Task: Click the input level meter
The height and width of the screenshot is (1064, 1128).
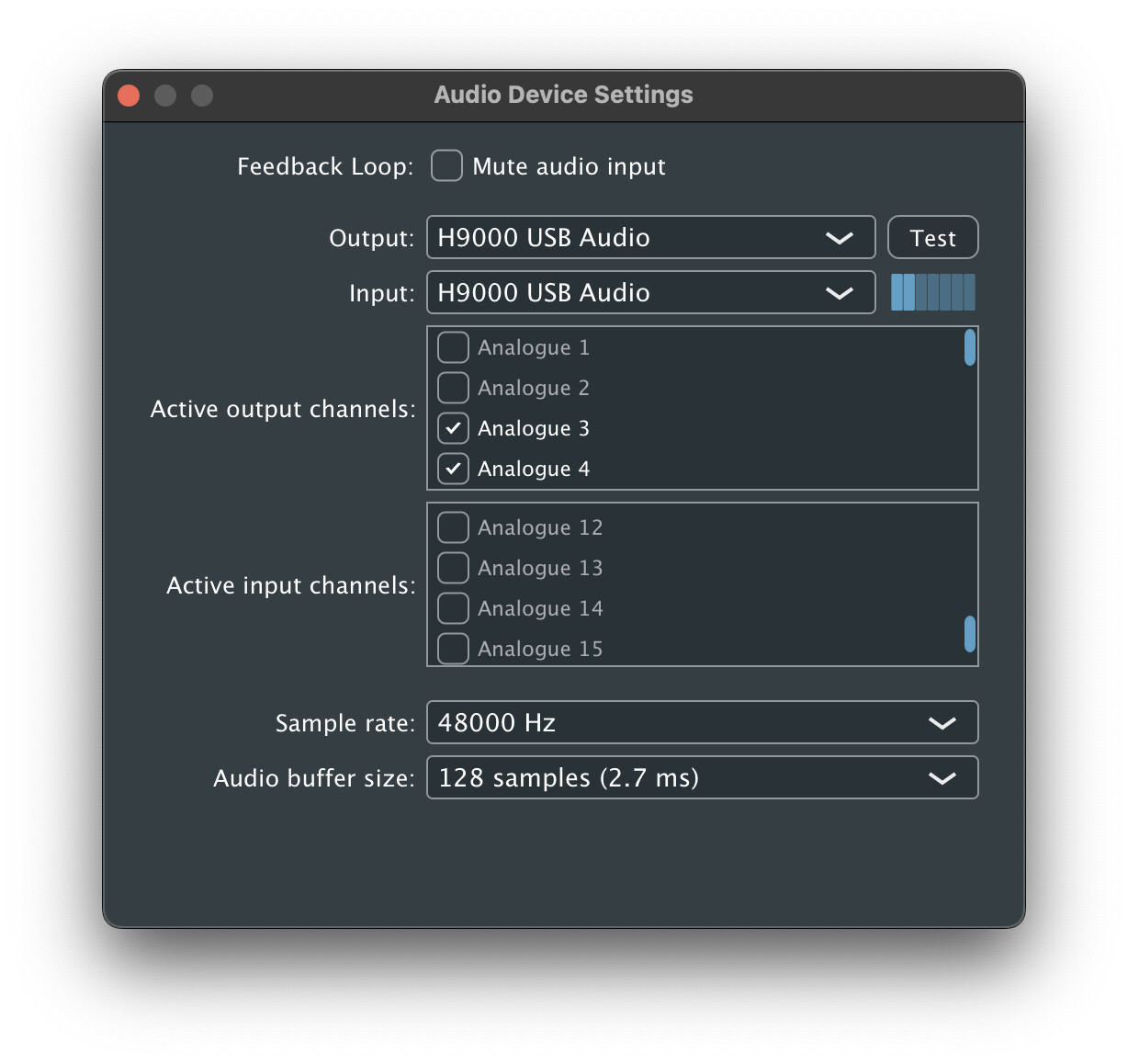Action: (x=932, y=293)
